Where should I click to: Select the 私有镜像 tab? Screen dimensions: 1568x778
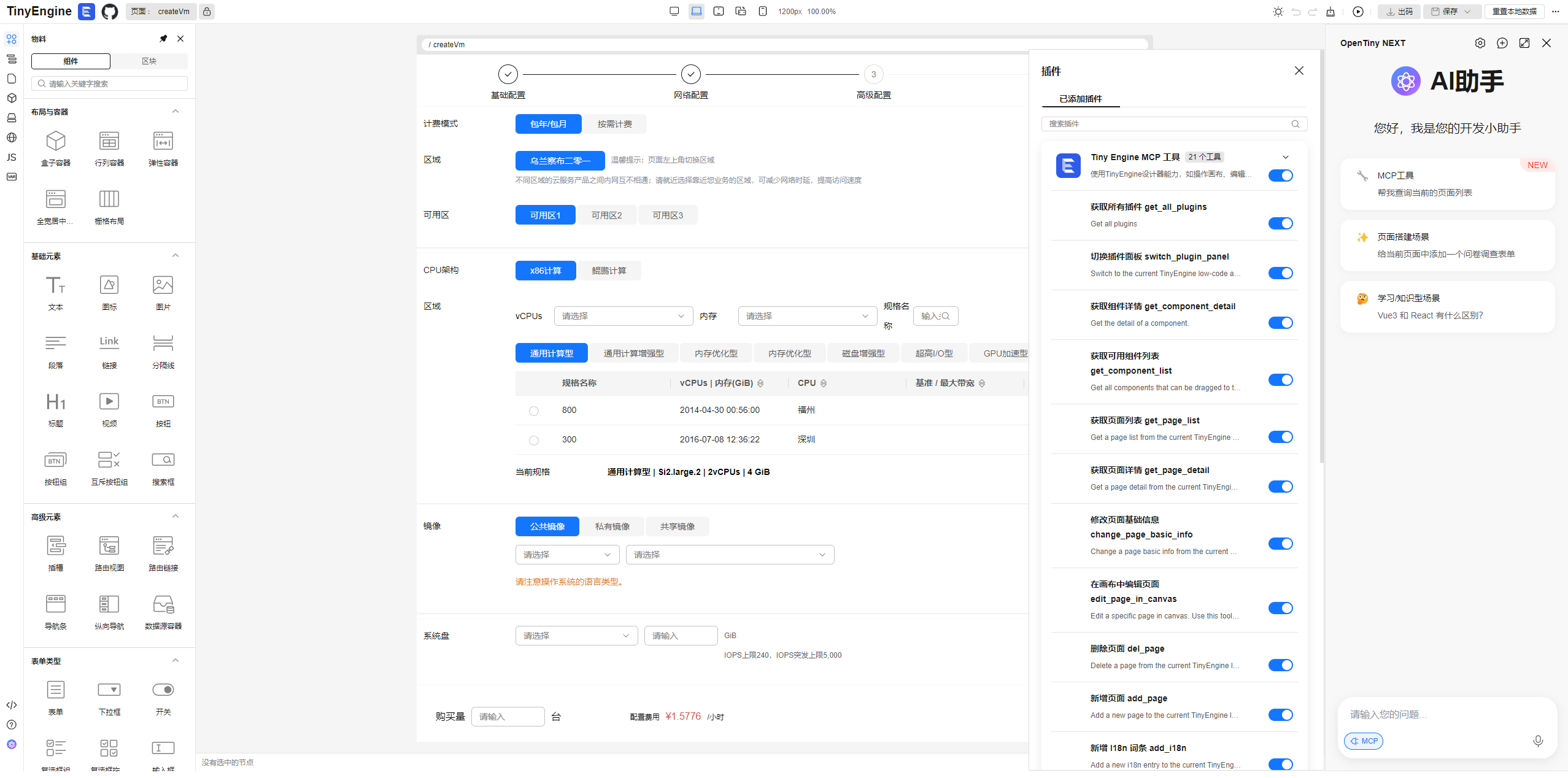tap(612, 526)
